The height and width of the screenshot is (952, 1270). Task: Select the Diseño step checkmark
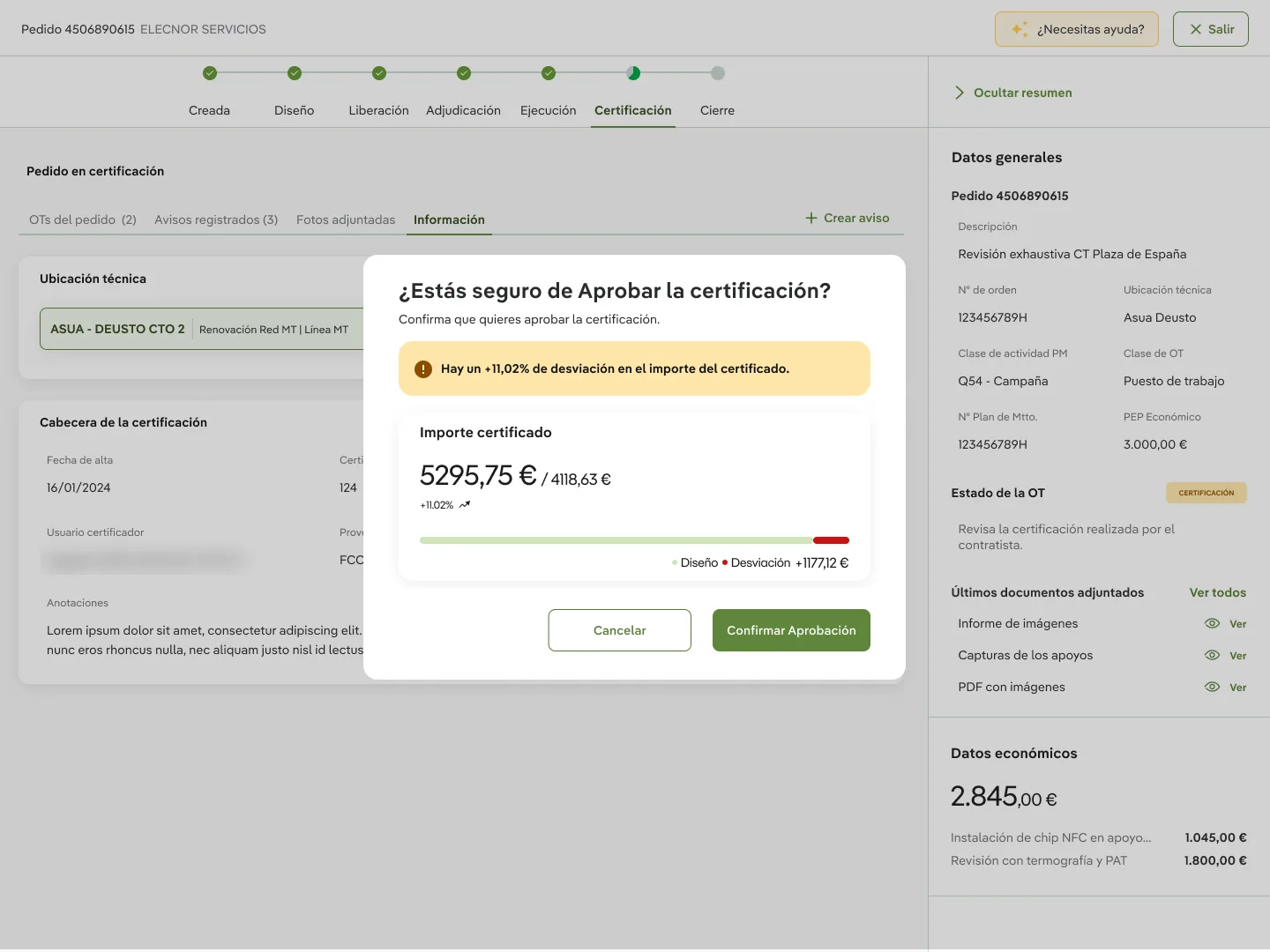click(x=295, y=73)
